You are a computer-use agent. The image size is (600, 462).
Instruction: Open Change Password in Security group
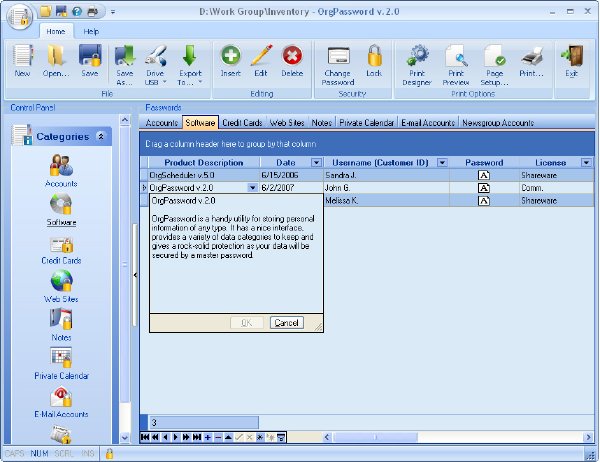[x=338, y=65]
